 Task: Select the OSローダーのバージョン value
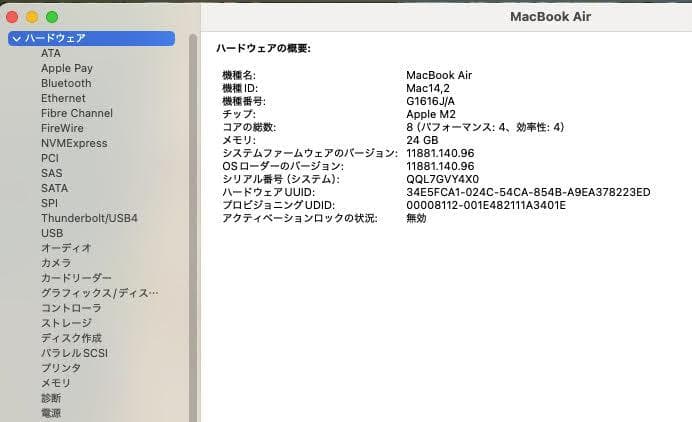(x=440, y=166)
